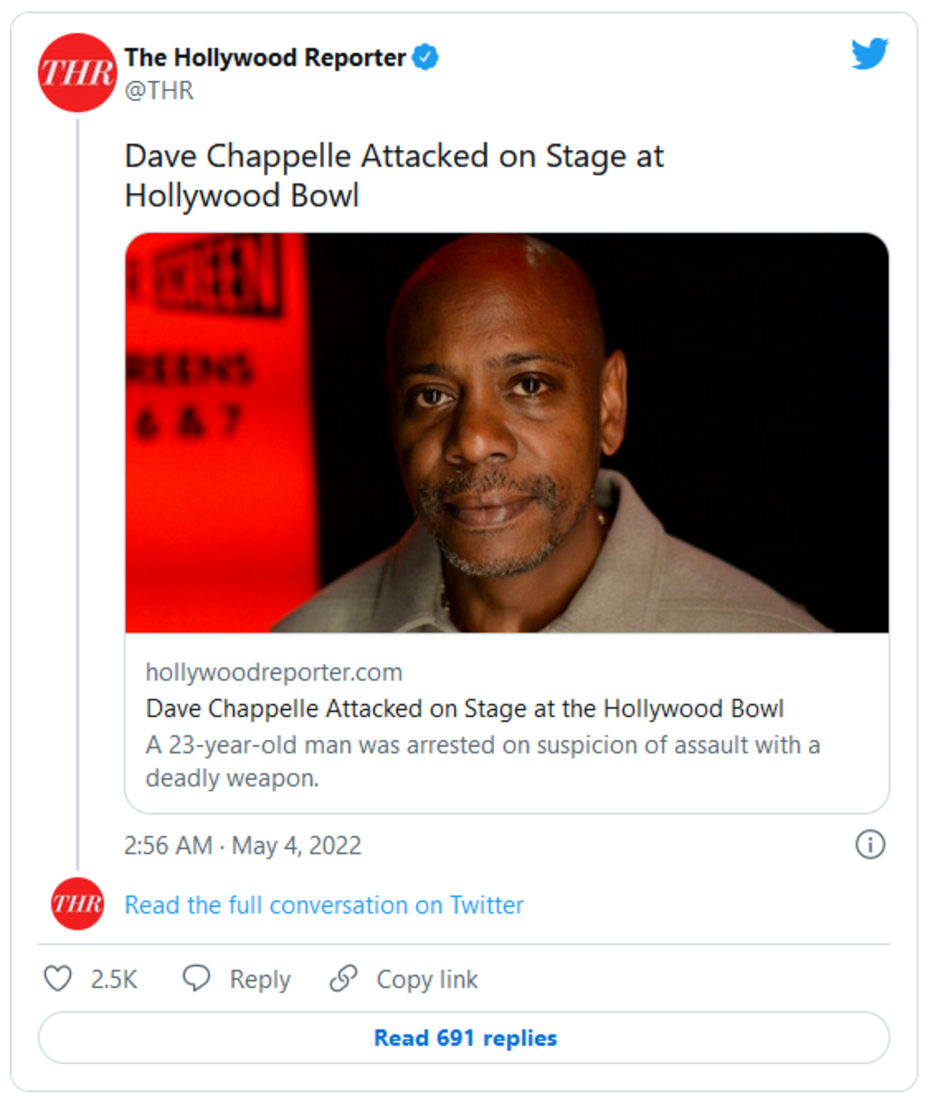930x1102 pixels.
Task: Like the tweet with the heart icon
Action: tap(59, 978)
